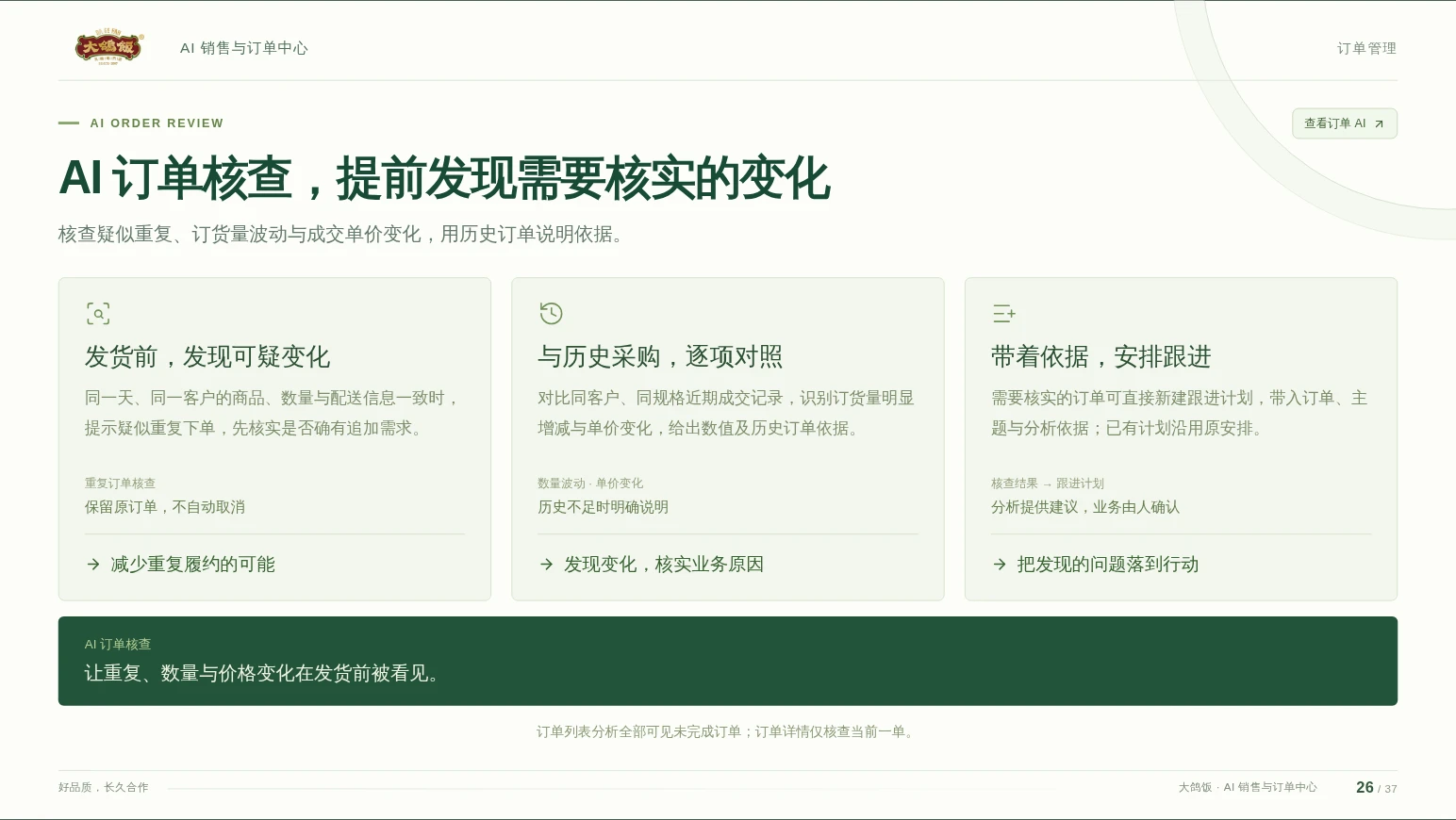This screenshot has height=820, width=1456.
Task: Click the link text 发现变化，核实业务原因
Action: coord(664,565)
